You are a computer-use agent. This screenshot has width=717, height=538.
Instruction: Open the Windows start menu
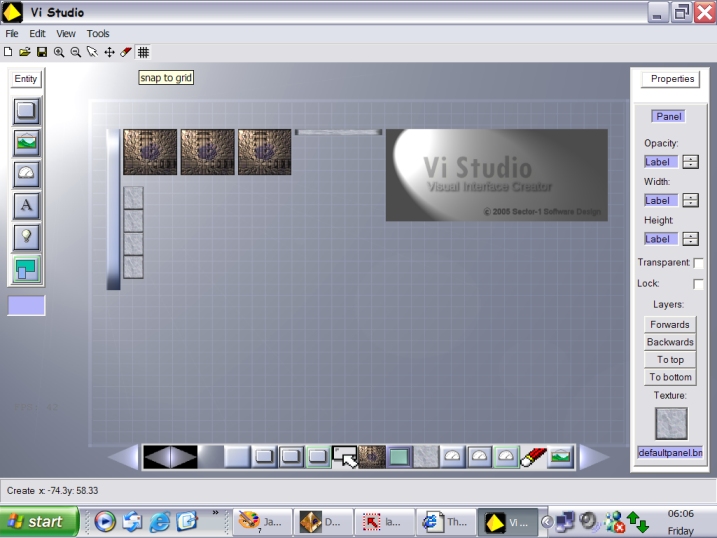point(39,522)
